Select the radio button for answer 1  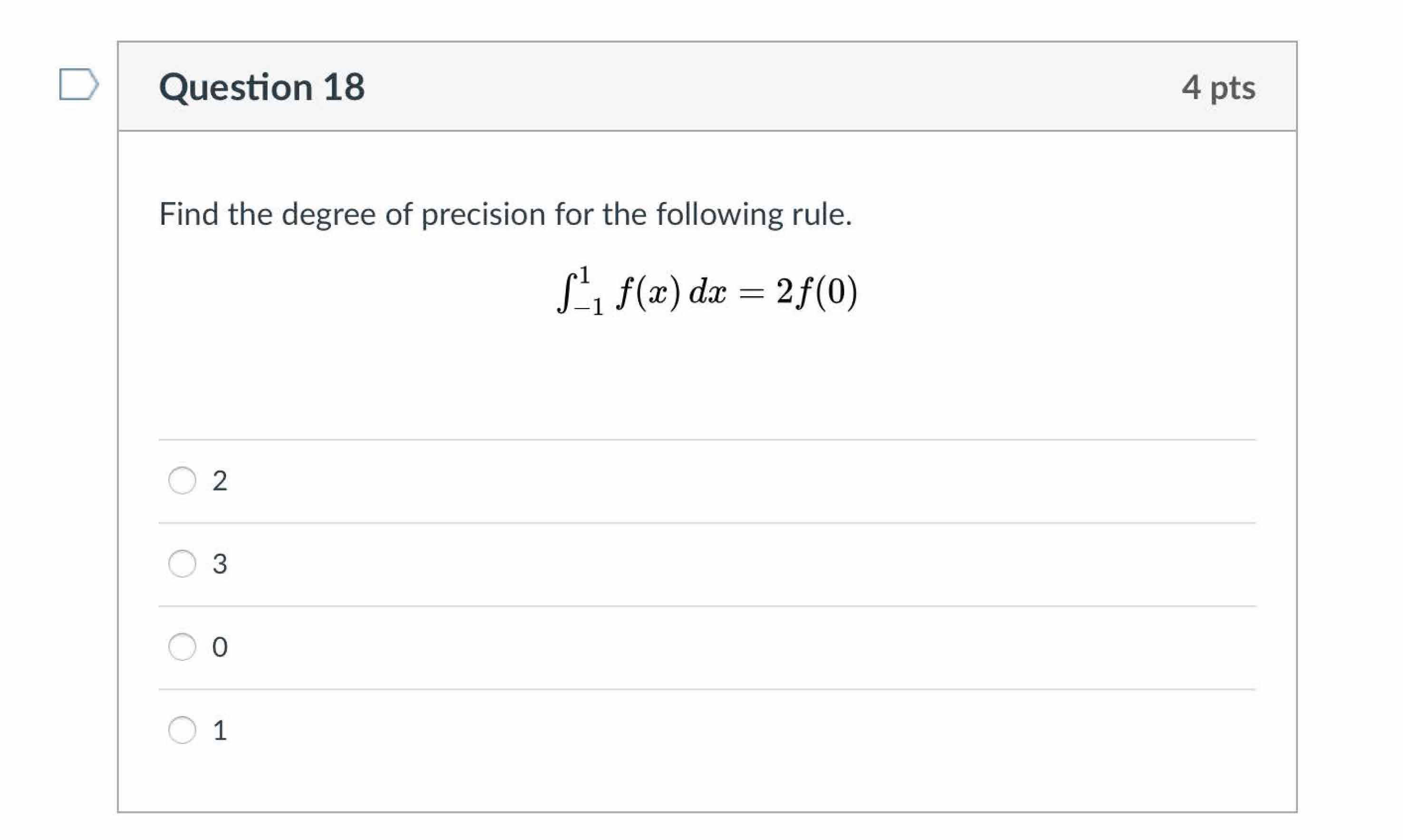(x=182, y=731)
